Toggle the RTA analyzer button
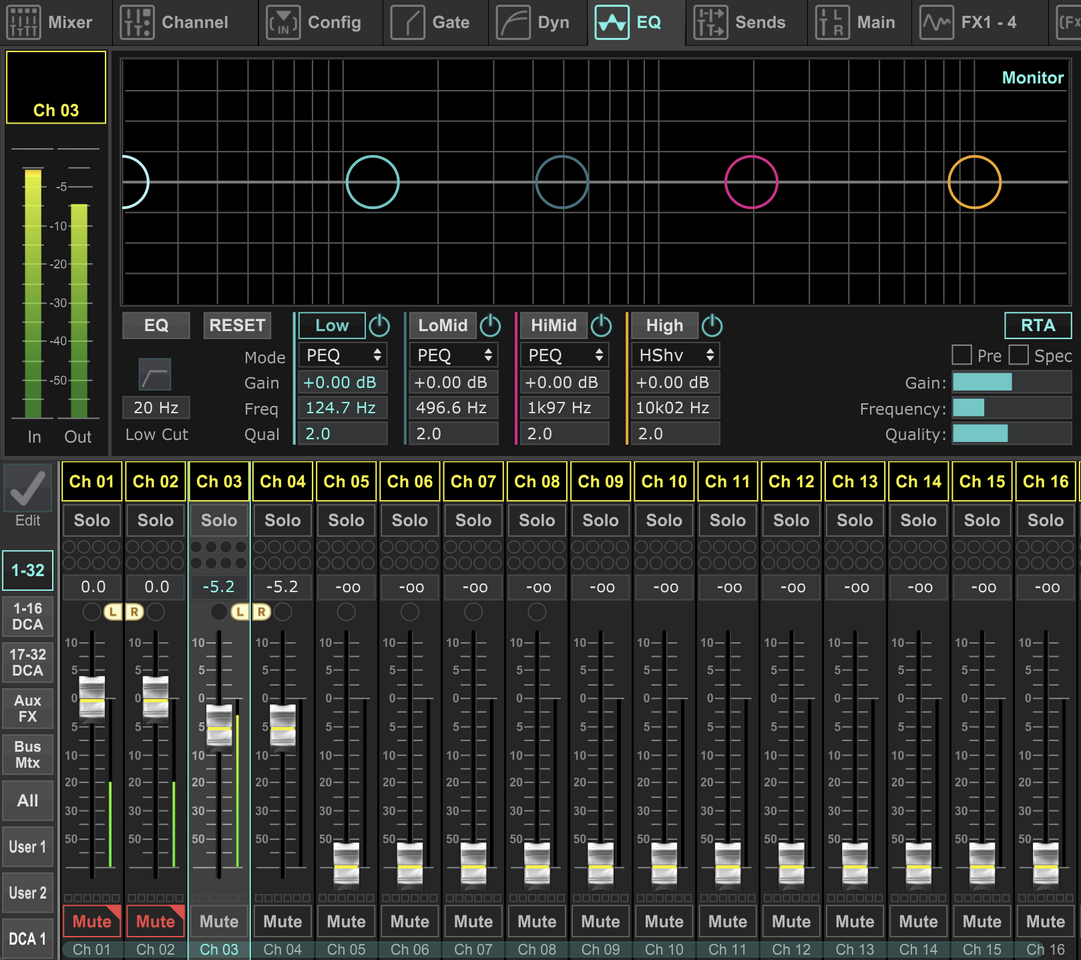The image size is (1081, 960). (x=1038, y=326)
